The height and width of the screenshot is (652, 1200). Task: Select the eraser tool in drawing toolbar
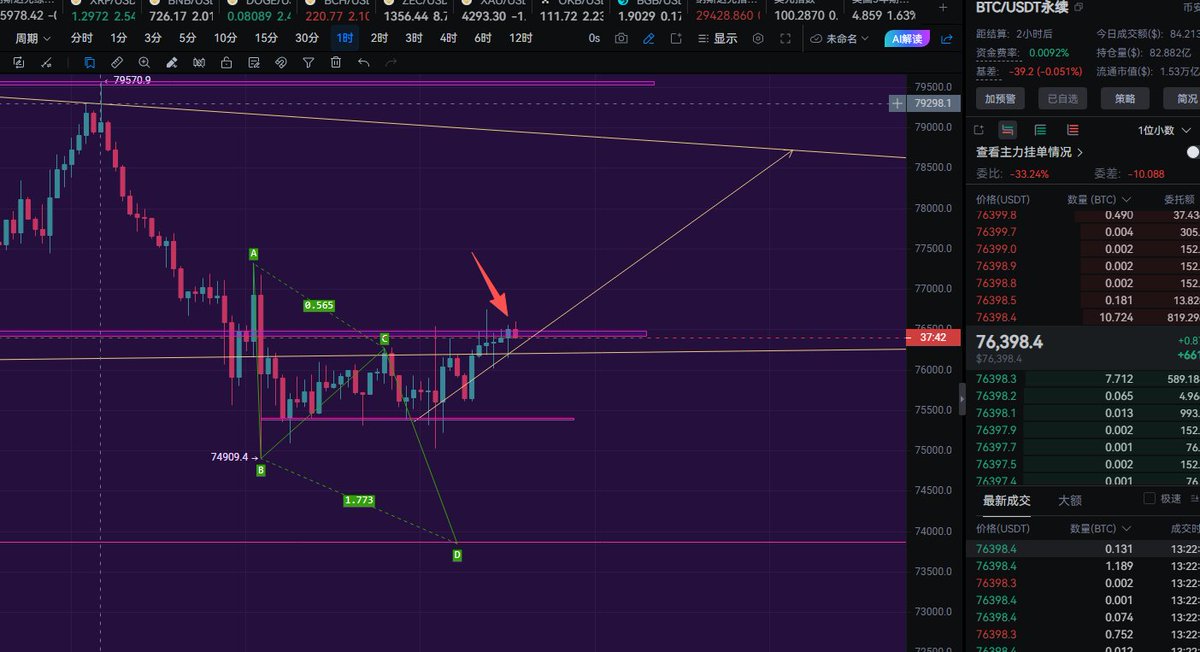pyautogui.click(x=172, y=62)
